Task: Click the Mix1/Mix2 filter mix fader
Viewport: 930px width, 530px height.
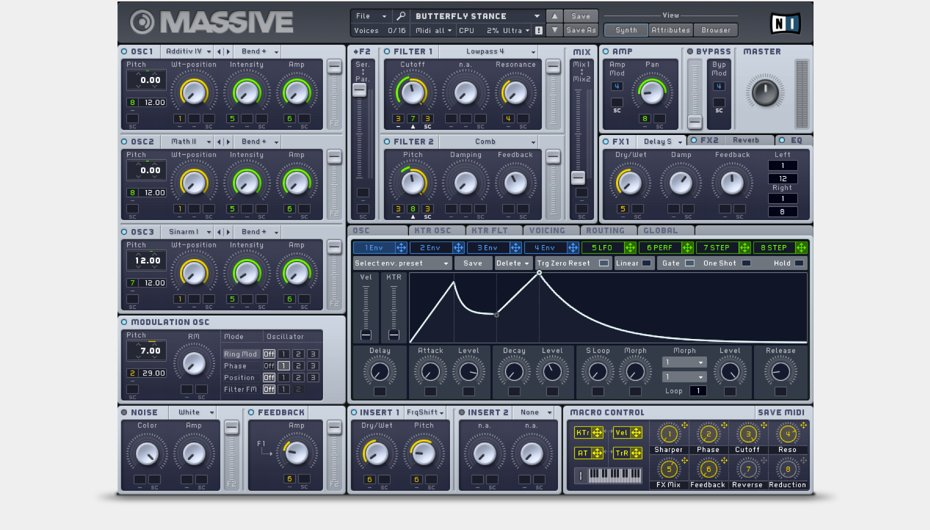Action: click(x=578, y=177)
